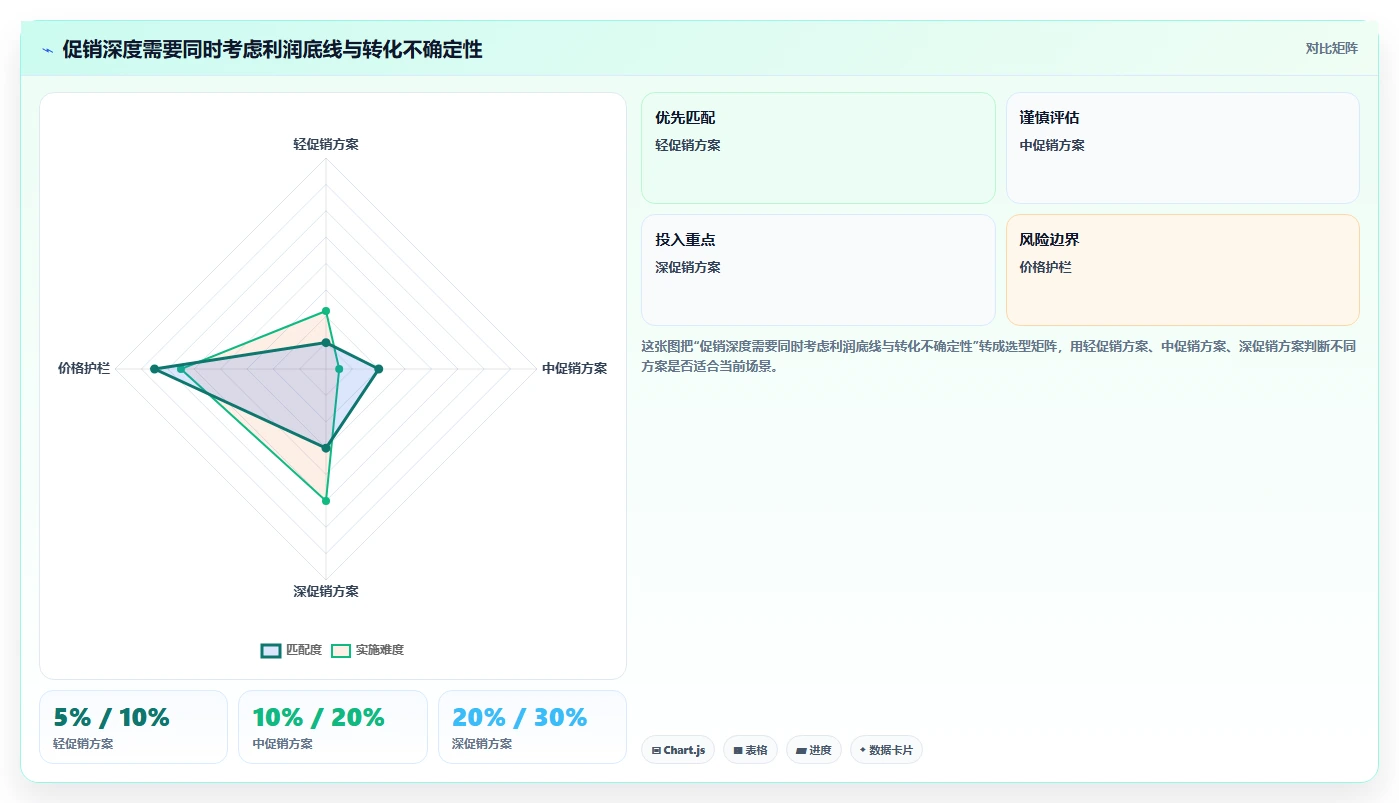The height and width of the screenshot is (803, 1399).
Task: Click the 10% / 20% stat card
Action: click(x=333, y=727)
